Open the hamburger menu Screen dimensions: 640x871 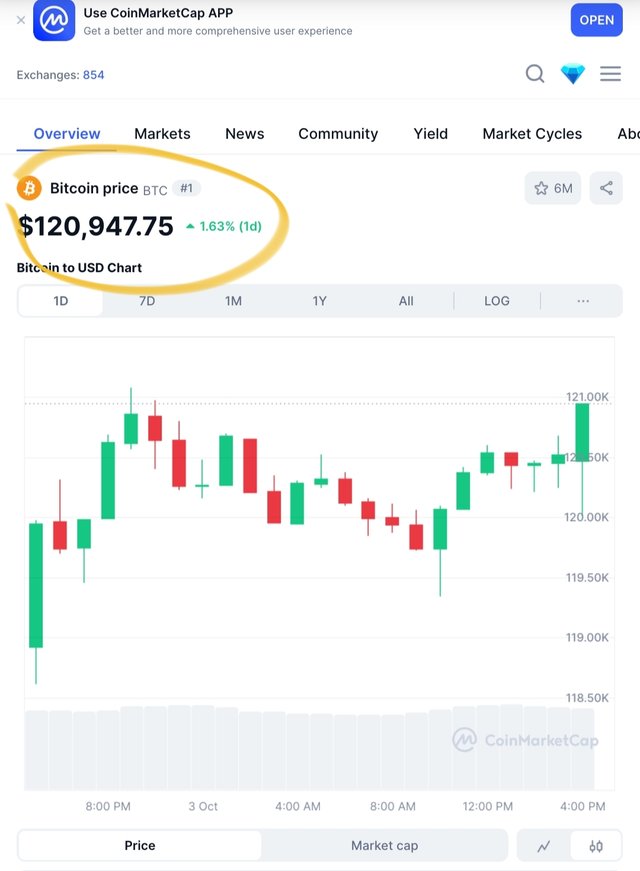[610, 74]
